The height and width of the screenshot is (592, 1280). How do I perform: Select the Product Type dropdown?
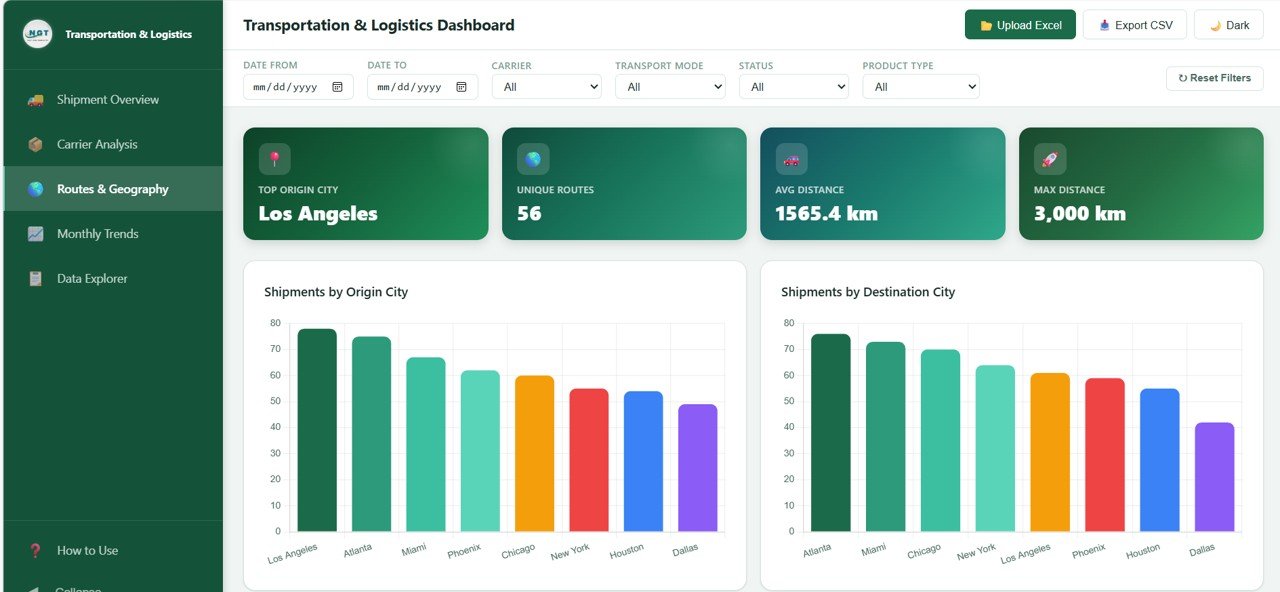click(x=920, y=87)
